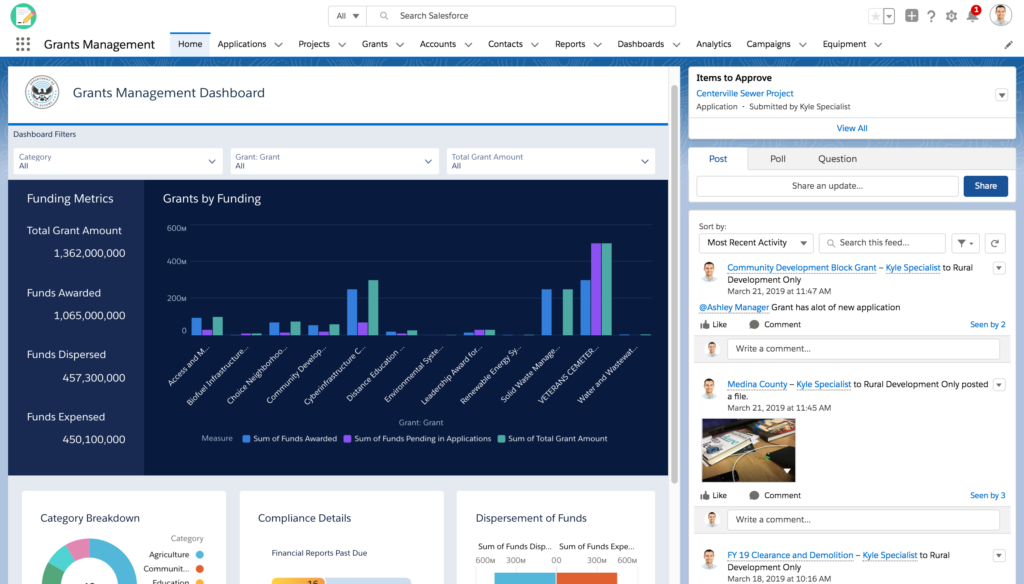Open the App Launcher grid icon
The width and height of the screenshot is (1024, 584).
pos(23,44)
